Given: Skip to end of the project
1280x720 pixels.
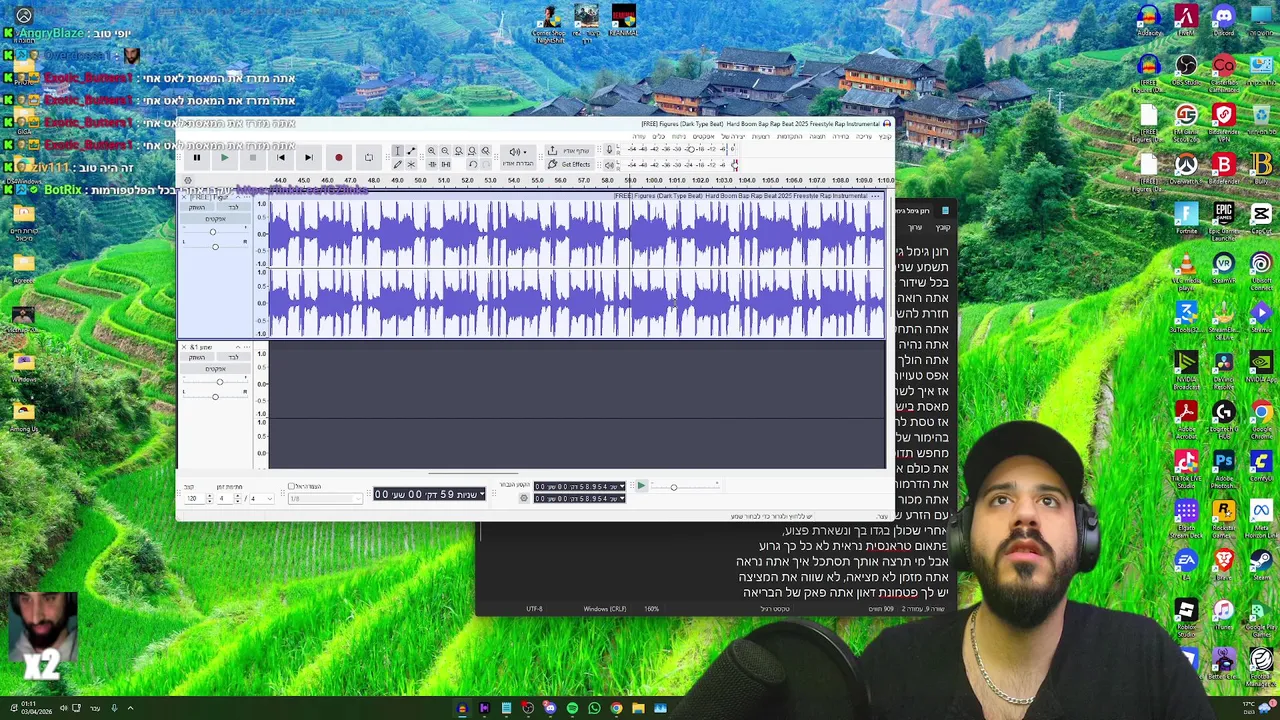Looking at the screenshot, I should pyautogui.click(x=309, y=157).
